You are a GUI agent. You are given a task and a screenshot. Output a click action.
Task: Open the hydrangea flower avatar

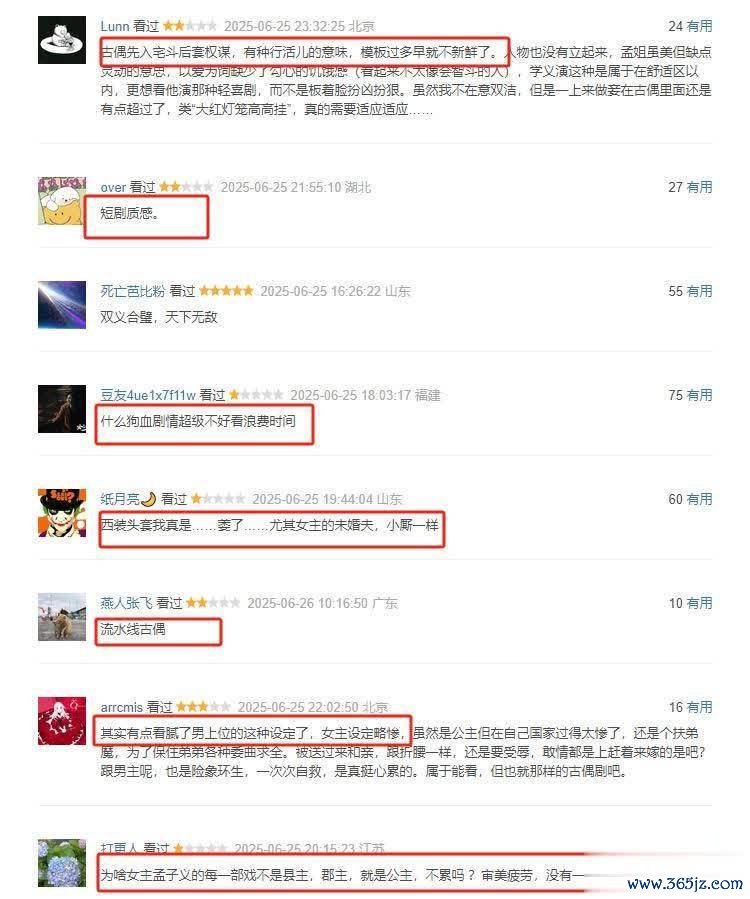[62, 863]
